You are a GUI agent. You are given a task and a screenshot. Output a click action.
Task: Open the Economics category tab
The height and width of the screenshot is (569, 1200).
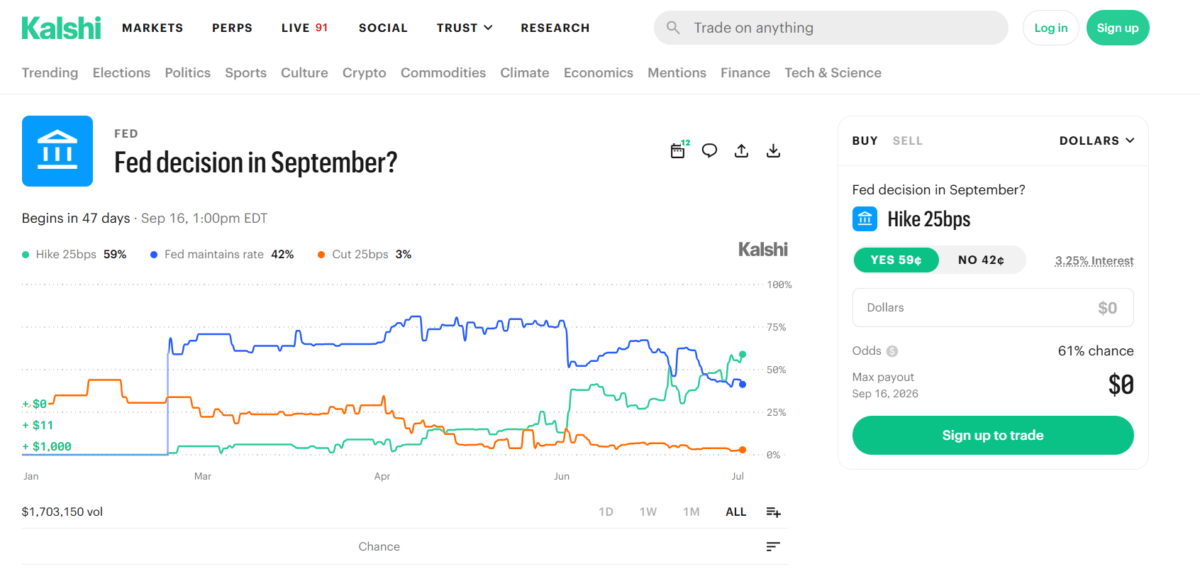click(598, 73)
